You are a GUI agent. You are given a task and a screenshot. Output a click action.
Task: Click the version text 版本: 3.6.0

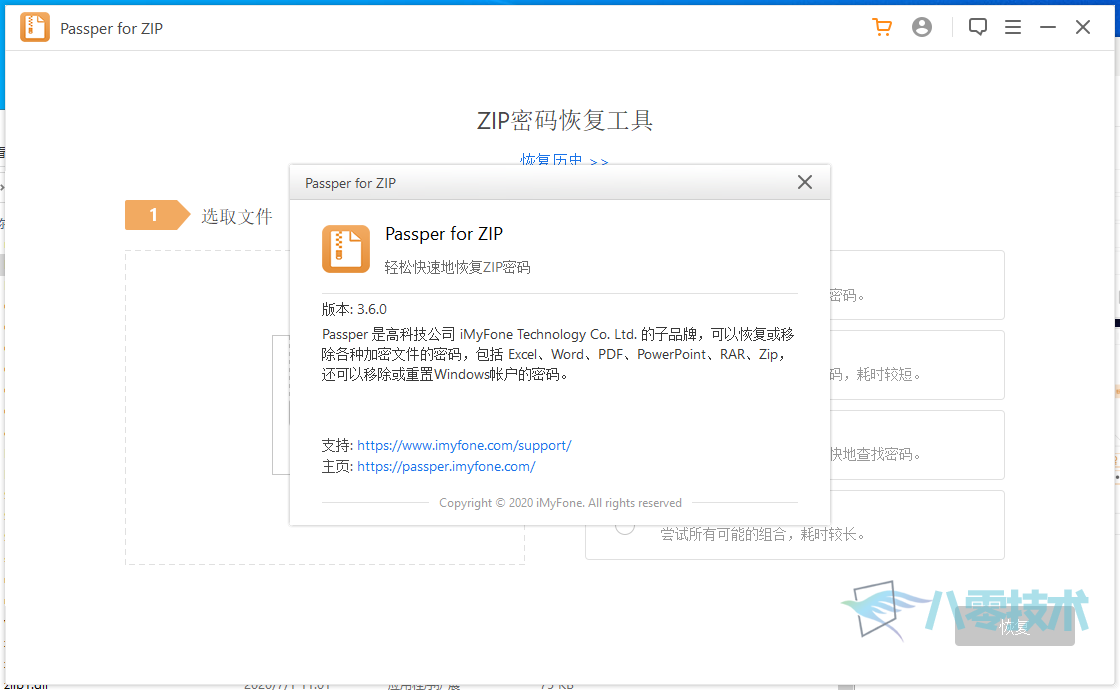(354, 309)
